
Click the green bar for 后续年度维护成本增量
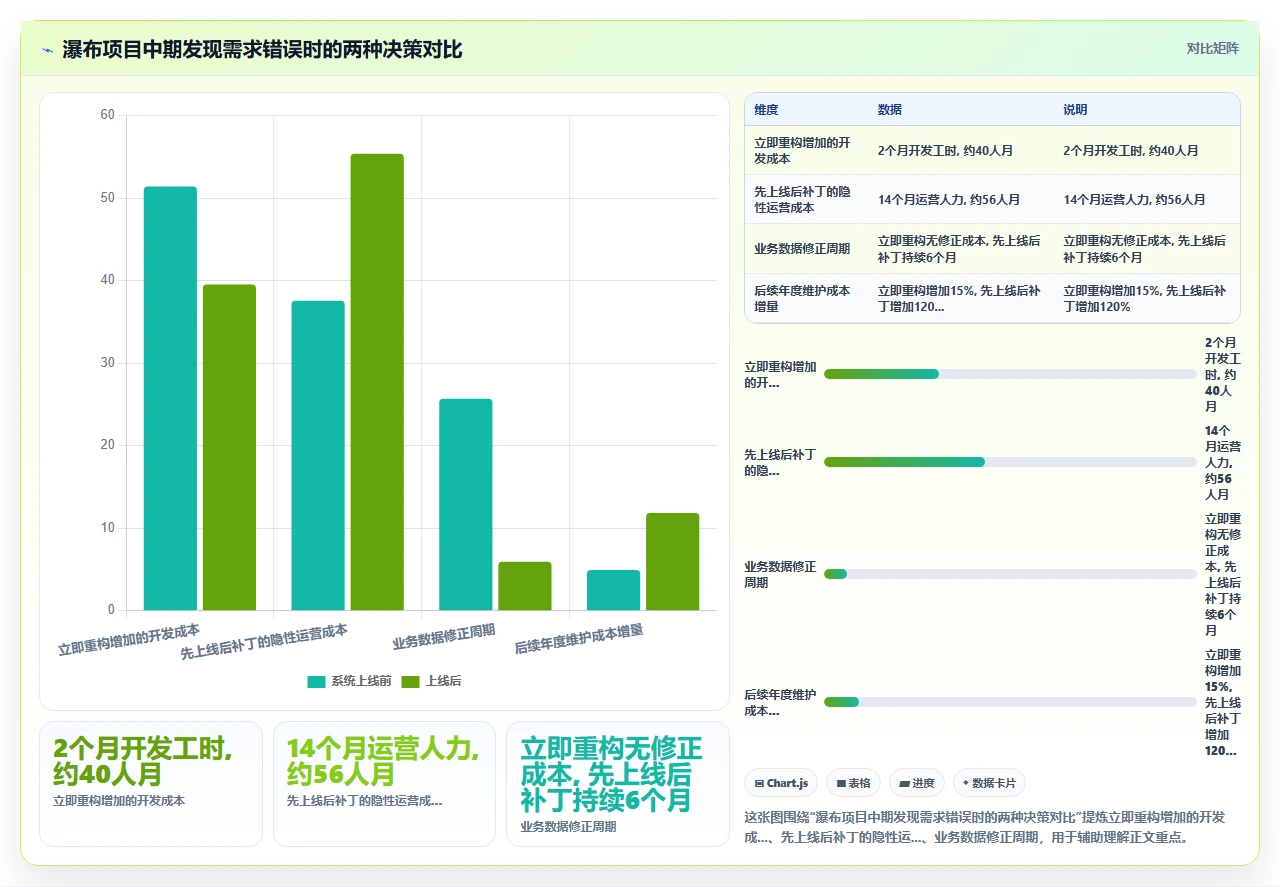click(672, 561)
